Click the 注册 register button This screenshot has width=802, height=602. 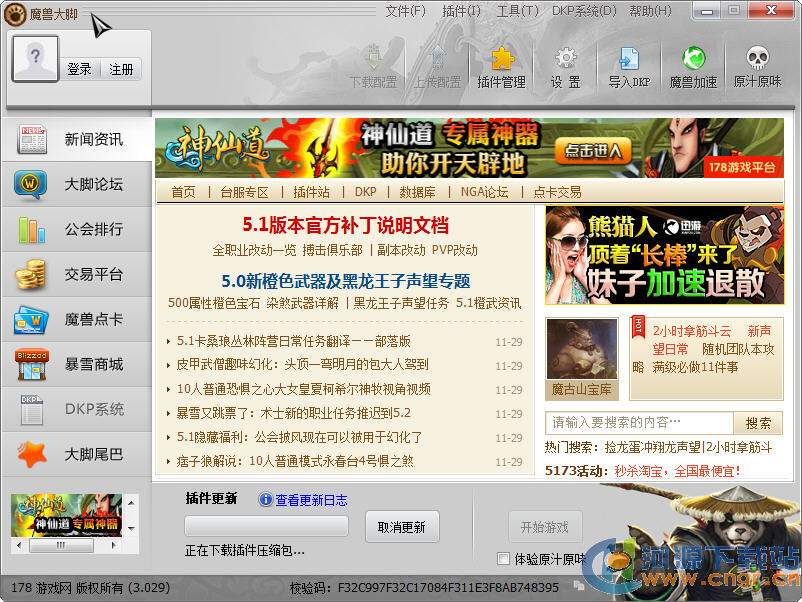tap(121, 69)
